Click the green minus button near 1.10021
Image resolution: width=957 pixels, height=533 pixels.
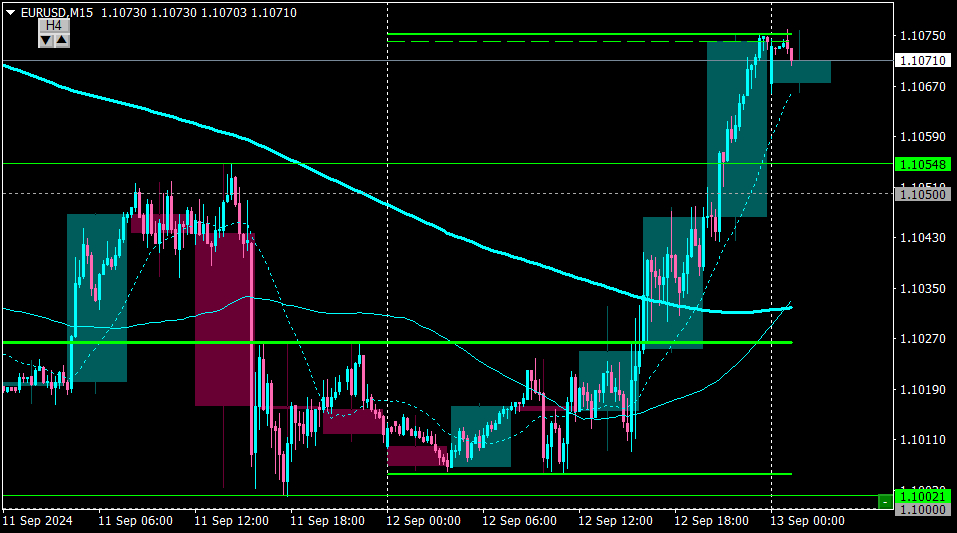885,501
